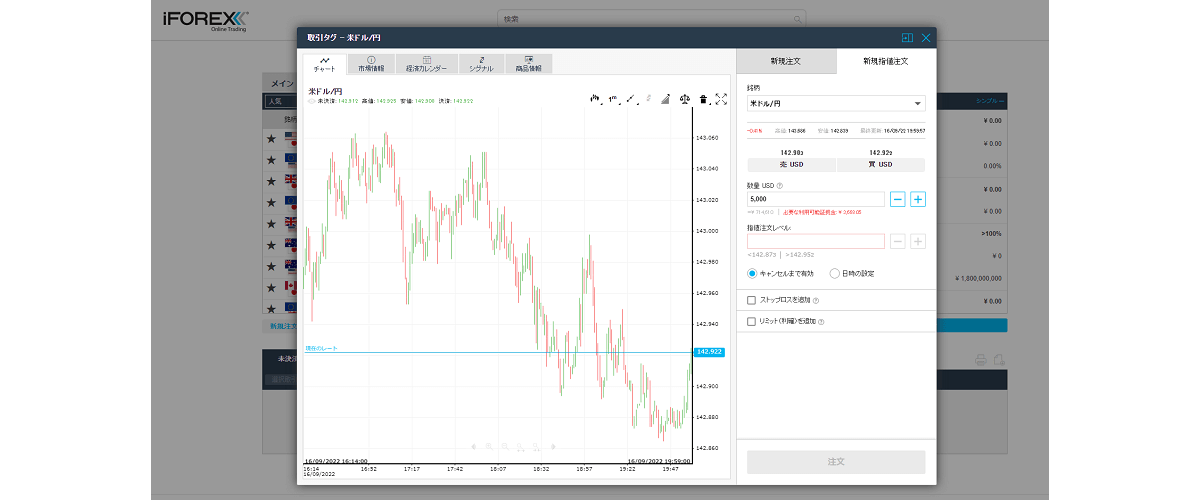Click the balance scale compare icon

pyautogui.click(x=685, y=98)
